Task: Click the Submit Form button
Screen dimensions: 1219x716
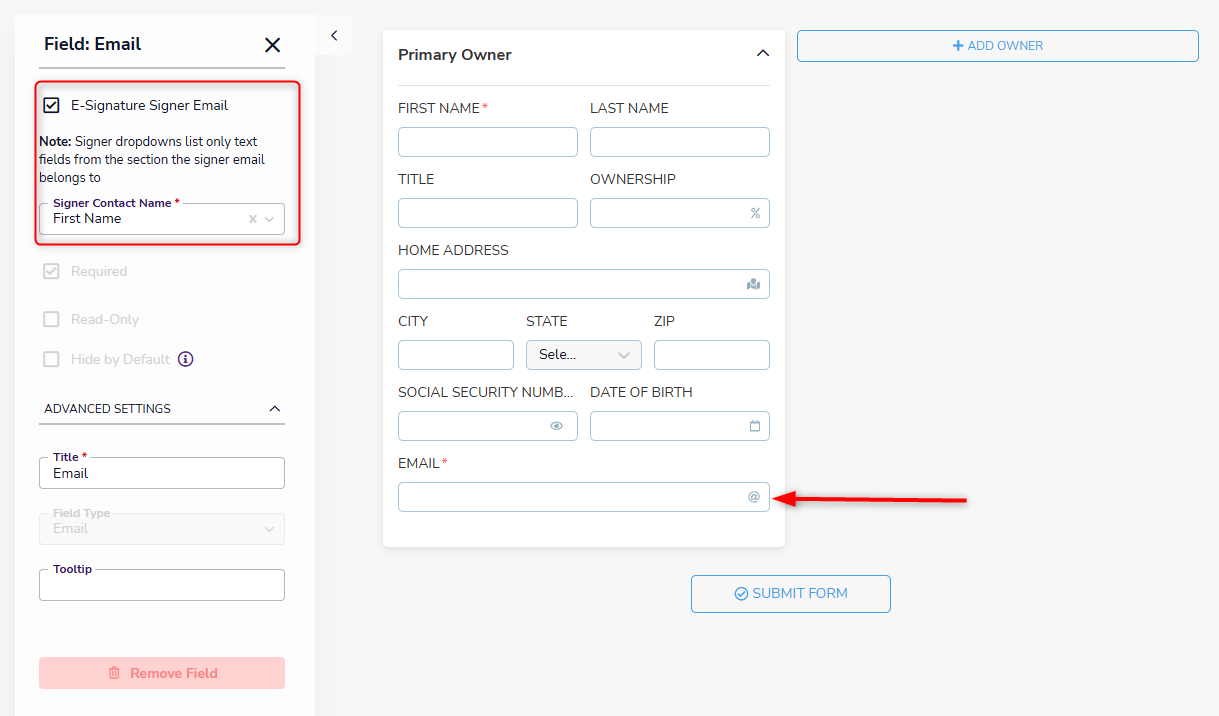Action: 790,594
